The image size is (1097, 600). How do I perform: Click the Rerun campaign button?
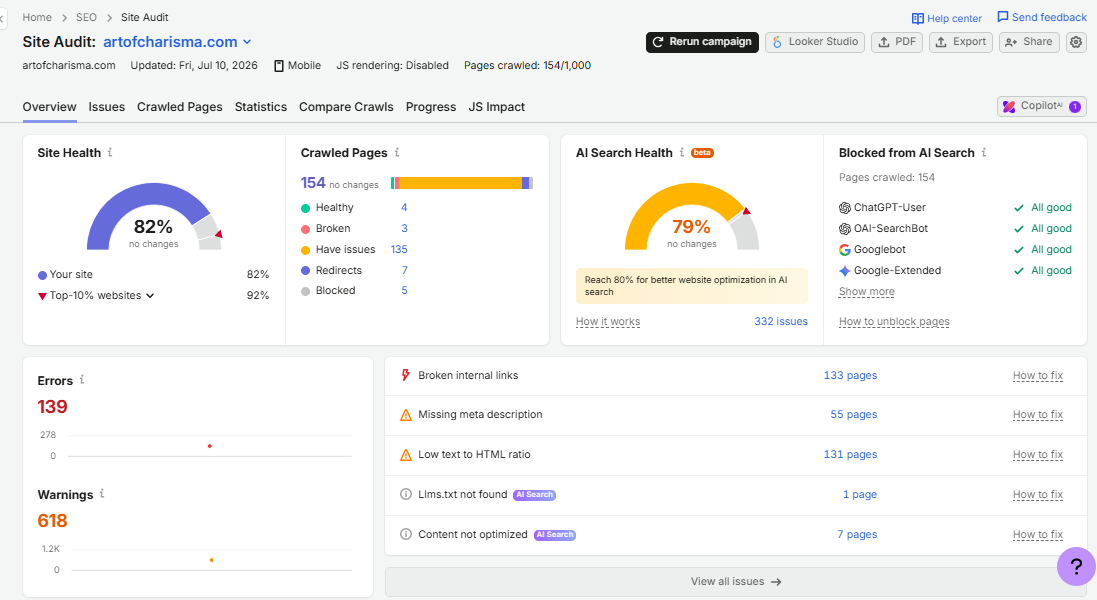(x=702, y=42)
